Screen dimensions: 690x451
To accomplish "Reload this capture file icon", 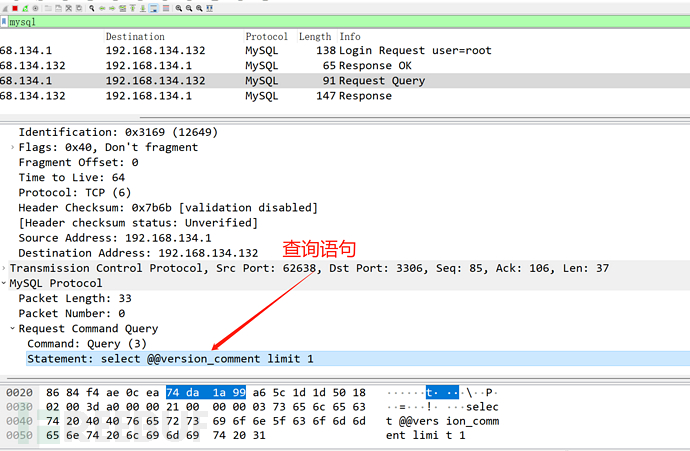I will (79, 8).
